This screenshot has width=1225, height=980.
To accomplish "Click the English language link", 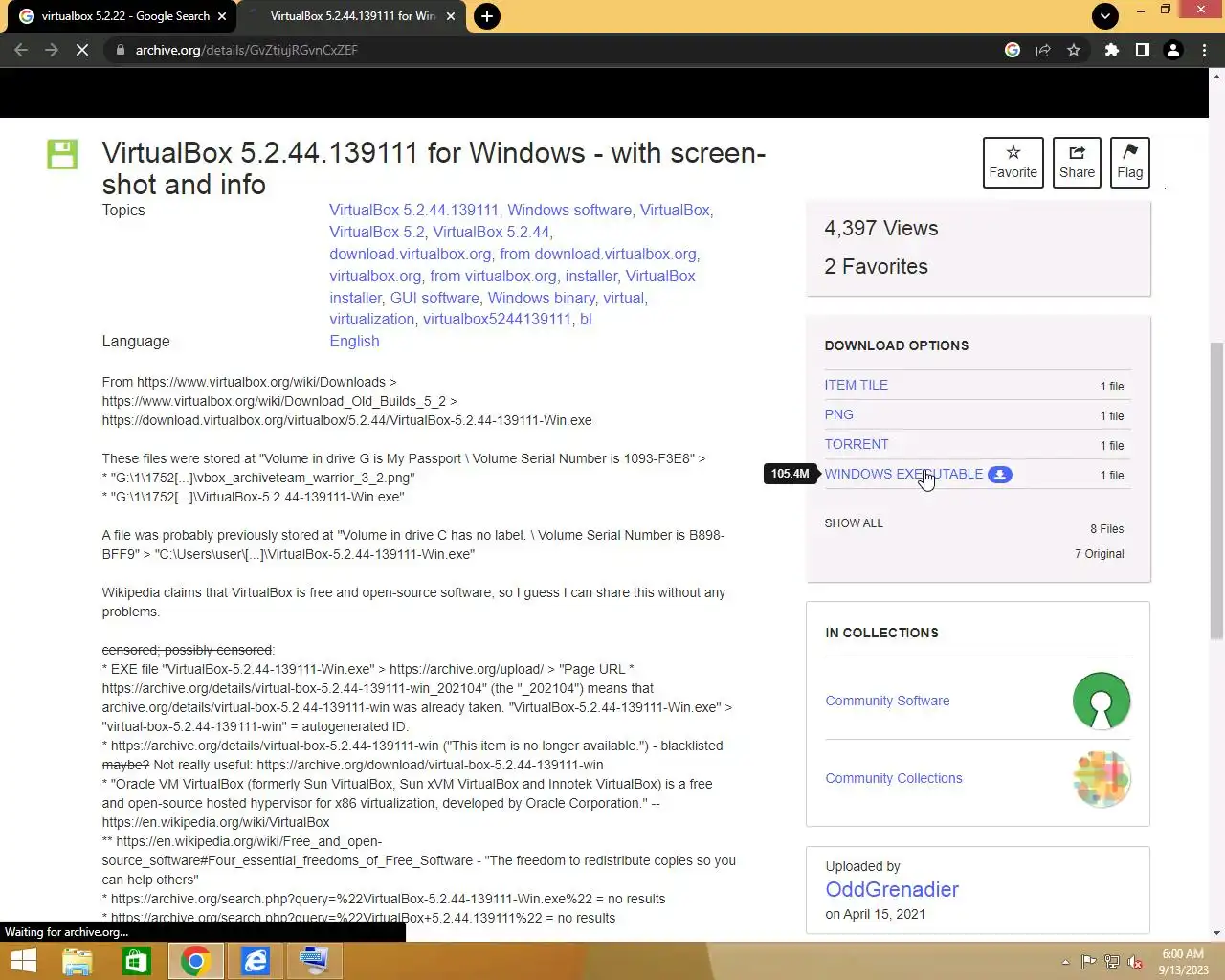I will 354,341.
